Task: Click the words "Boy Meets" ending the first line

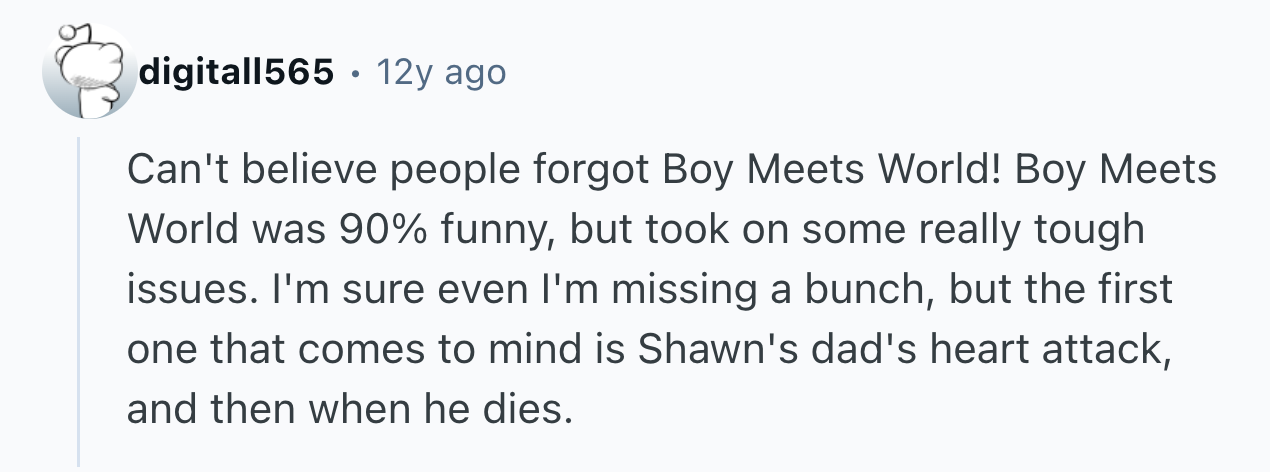Action: 1116,170
